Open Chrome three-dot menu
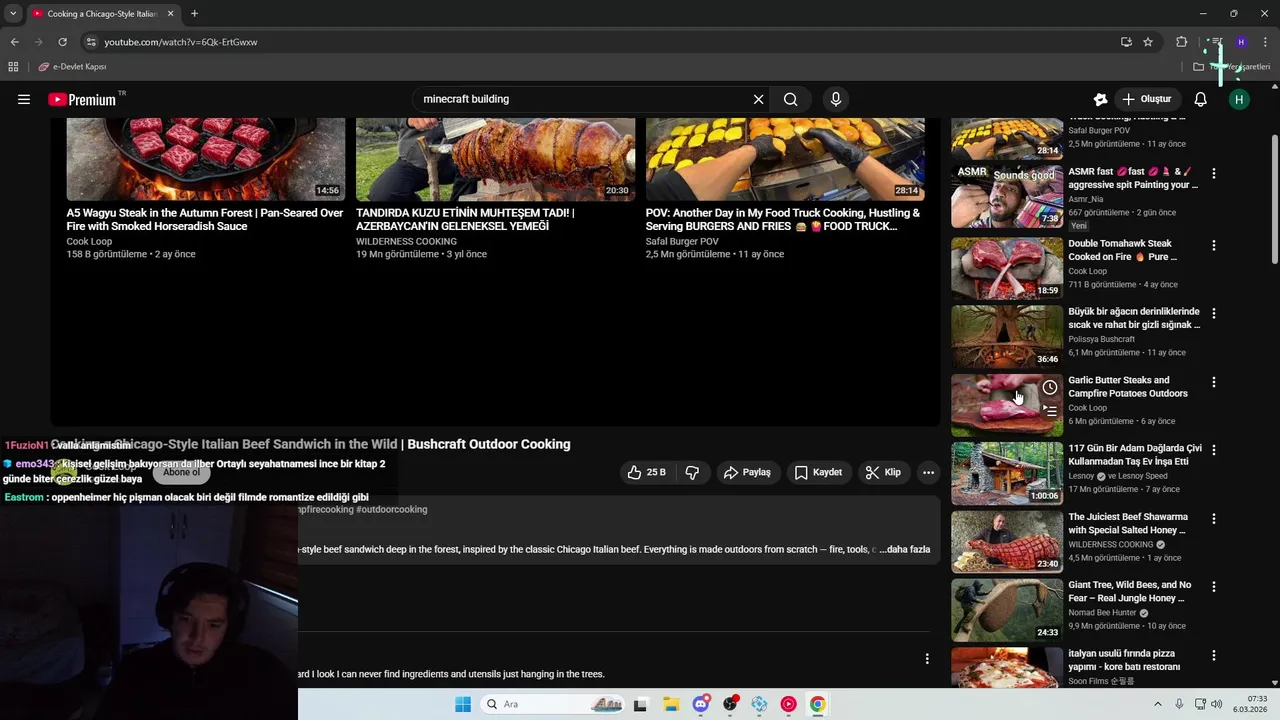Image resolution: width=1280 pixels, height=720 pixels. 1266,42
